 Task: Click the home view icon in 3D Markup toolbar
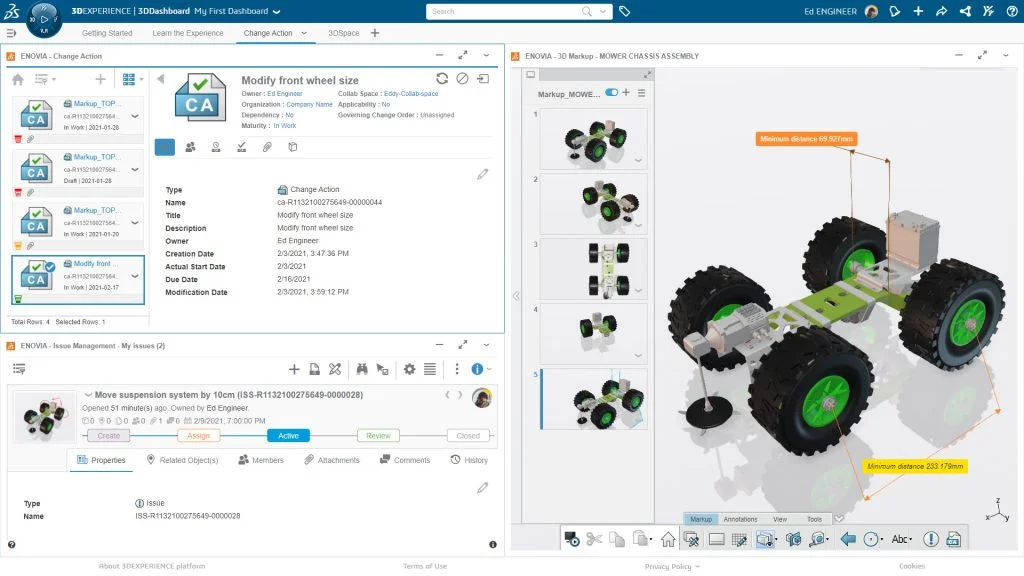click(668, 539)
